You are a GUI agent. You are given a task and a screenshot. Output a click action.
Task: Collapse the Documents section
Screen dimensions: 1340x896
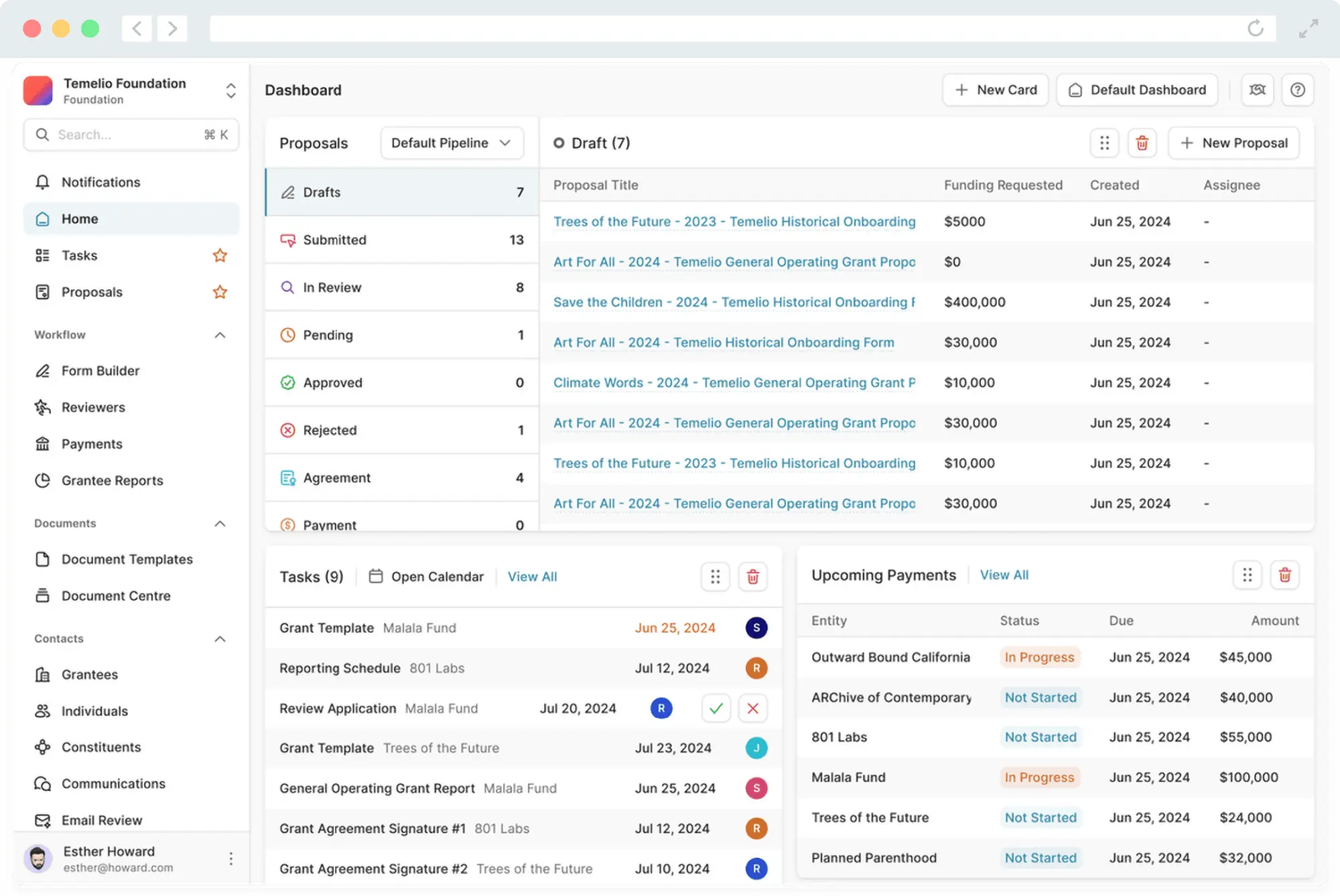click(x=220, y=524)
